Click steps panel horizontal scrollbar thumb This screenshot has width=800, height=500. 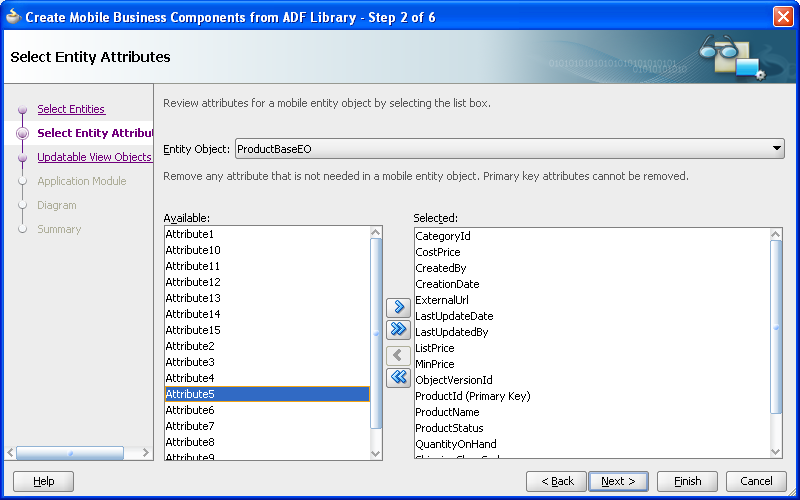pyautogui.click(x=70, y=453)
